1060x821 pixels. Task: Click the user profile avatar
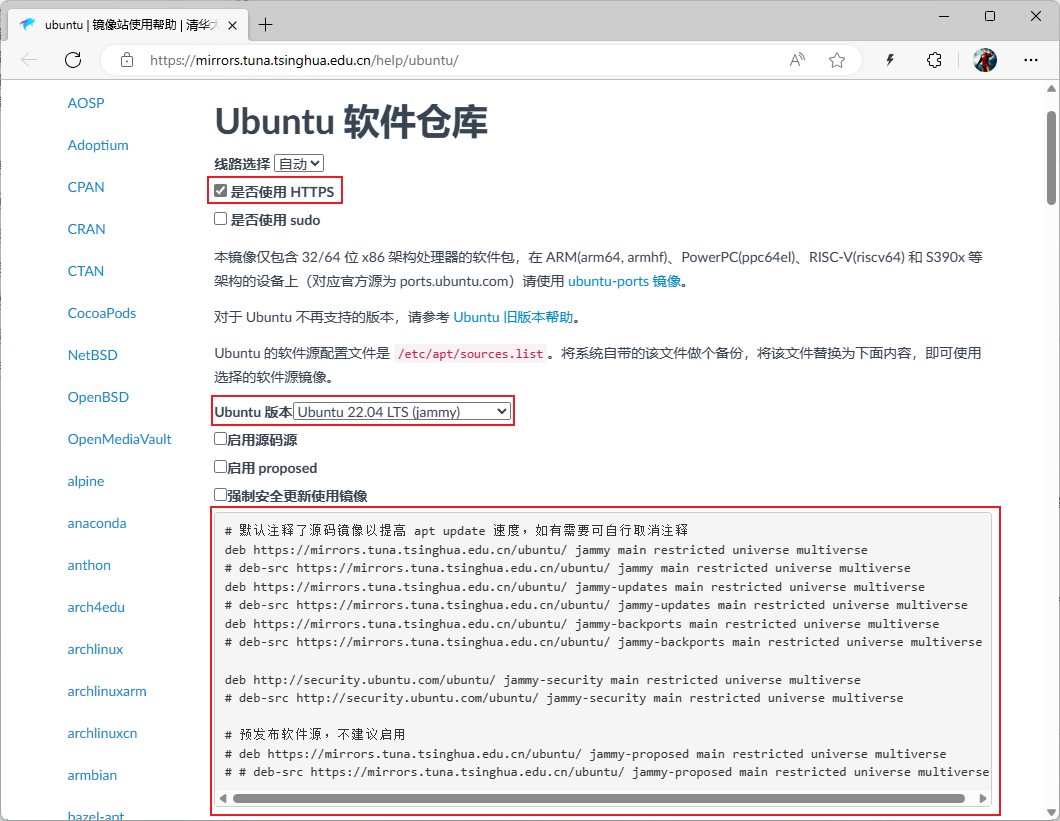[984, 60]
